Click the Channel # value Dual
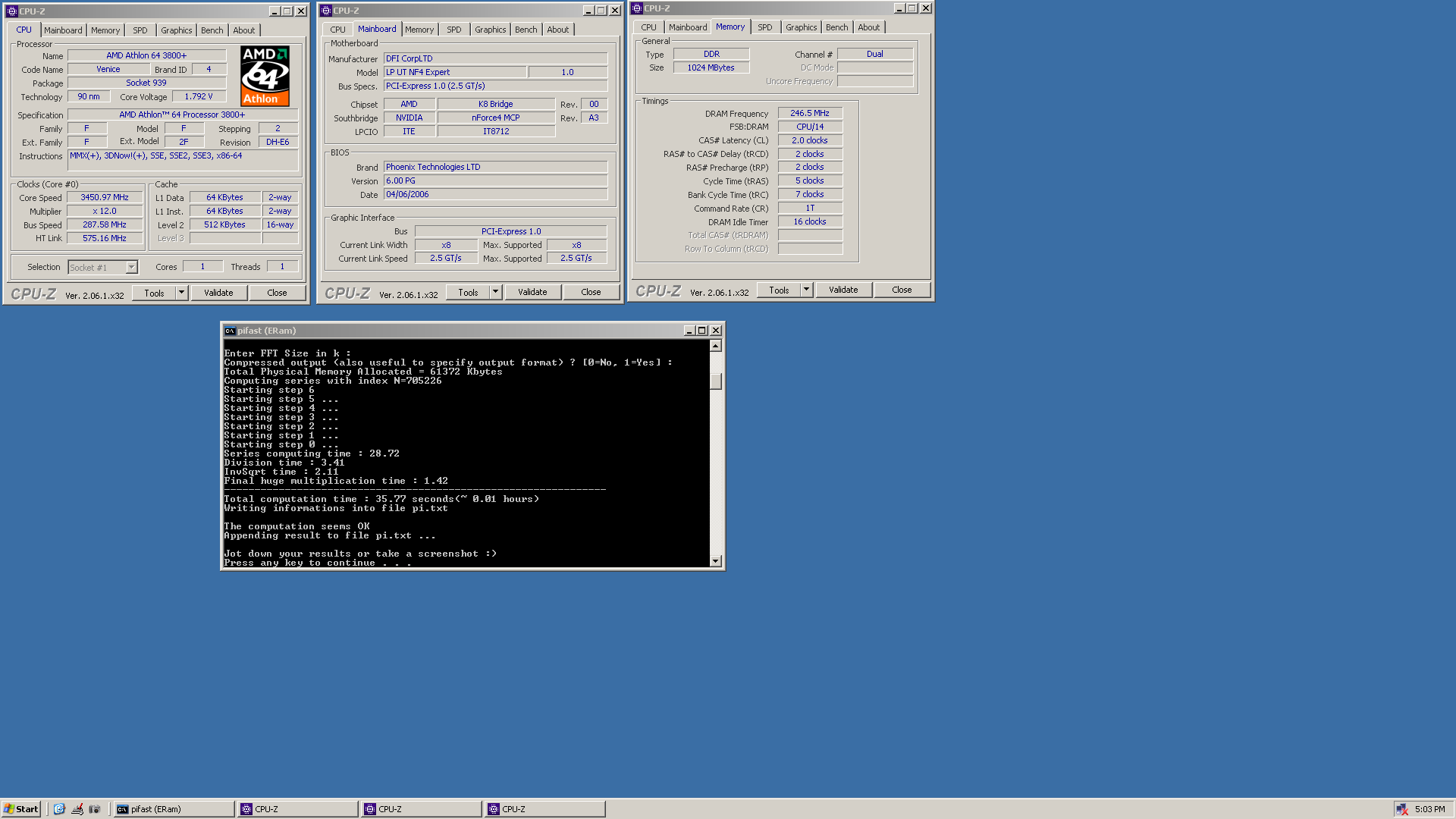 tap(875, 54)
